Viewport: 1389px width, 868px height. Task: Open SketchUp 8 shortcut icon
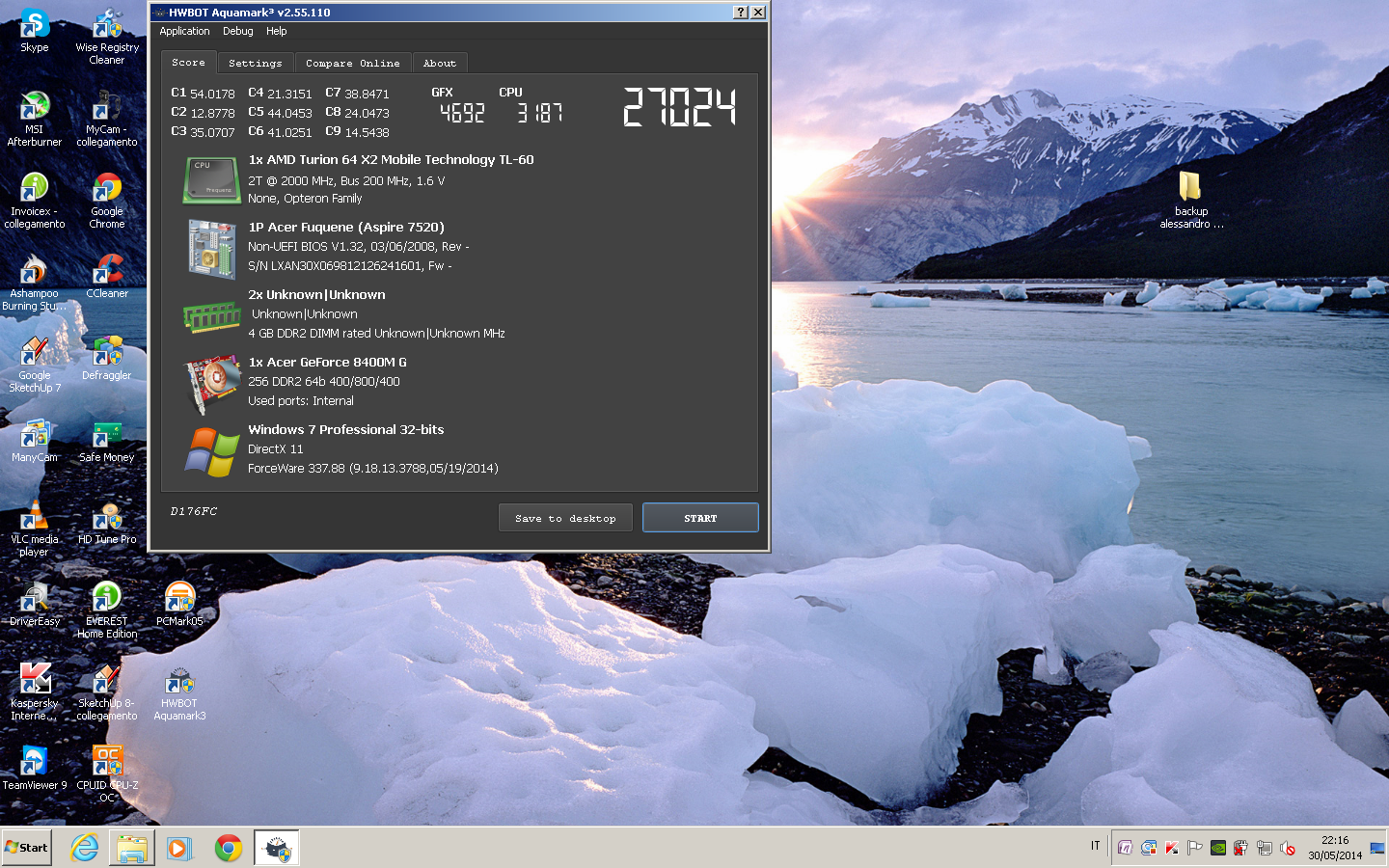click(x=107, y=692)
